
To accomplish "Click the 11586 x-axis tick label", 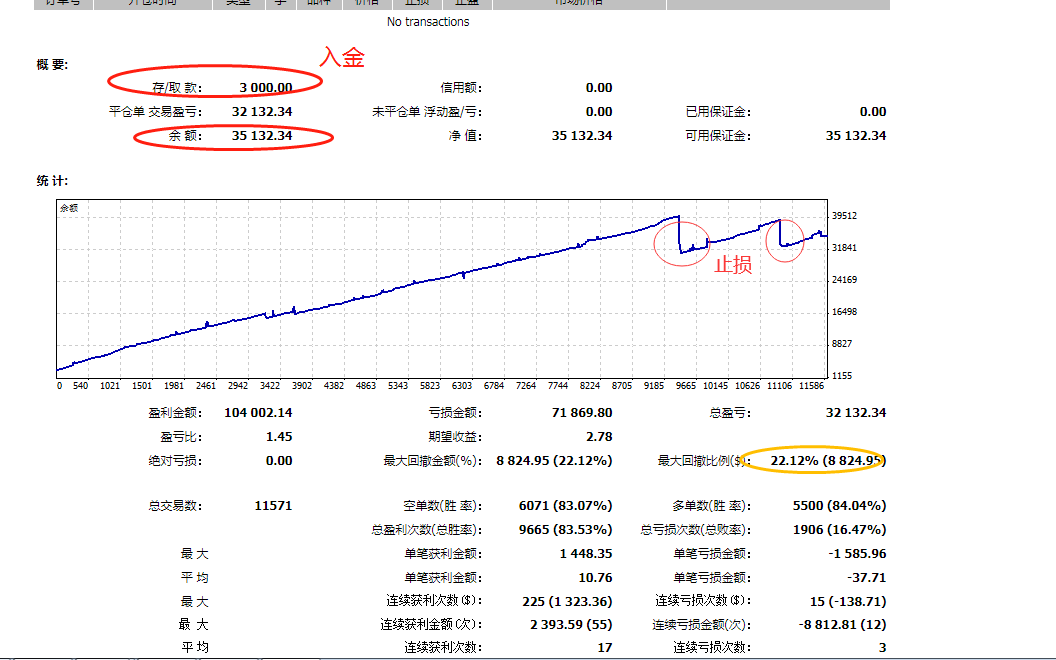I will coord(812,386).
